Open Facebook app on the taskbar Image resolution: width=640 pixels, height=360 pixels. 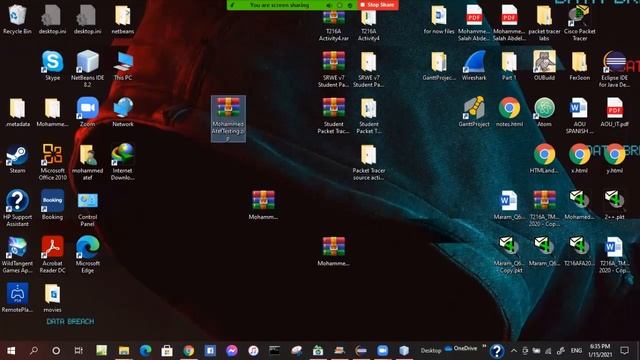point(210,350)
